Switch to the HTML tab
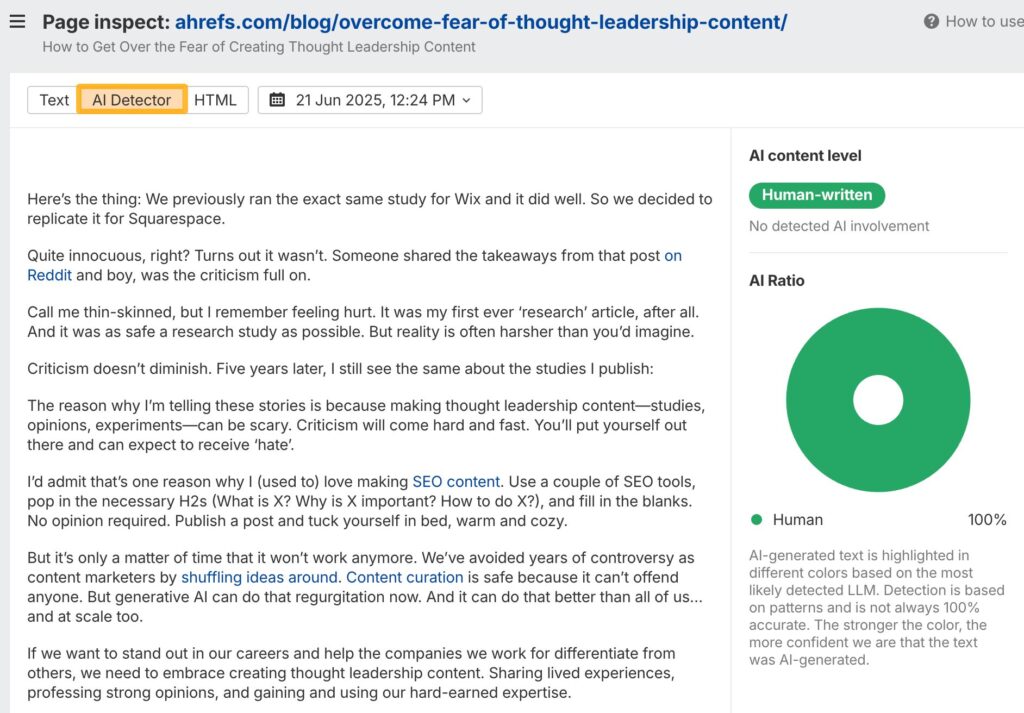 pos(216,100)
